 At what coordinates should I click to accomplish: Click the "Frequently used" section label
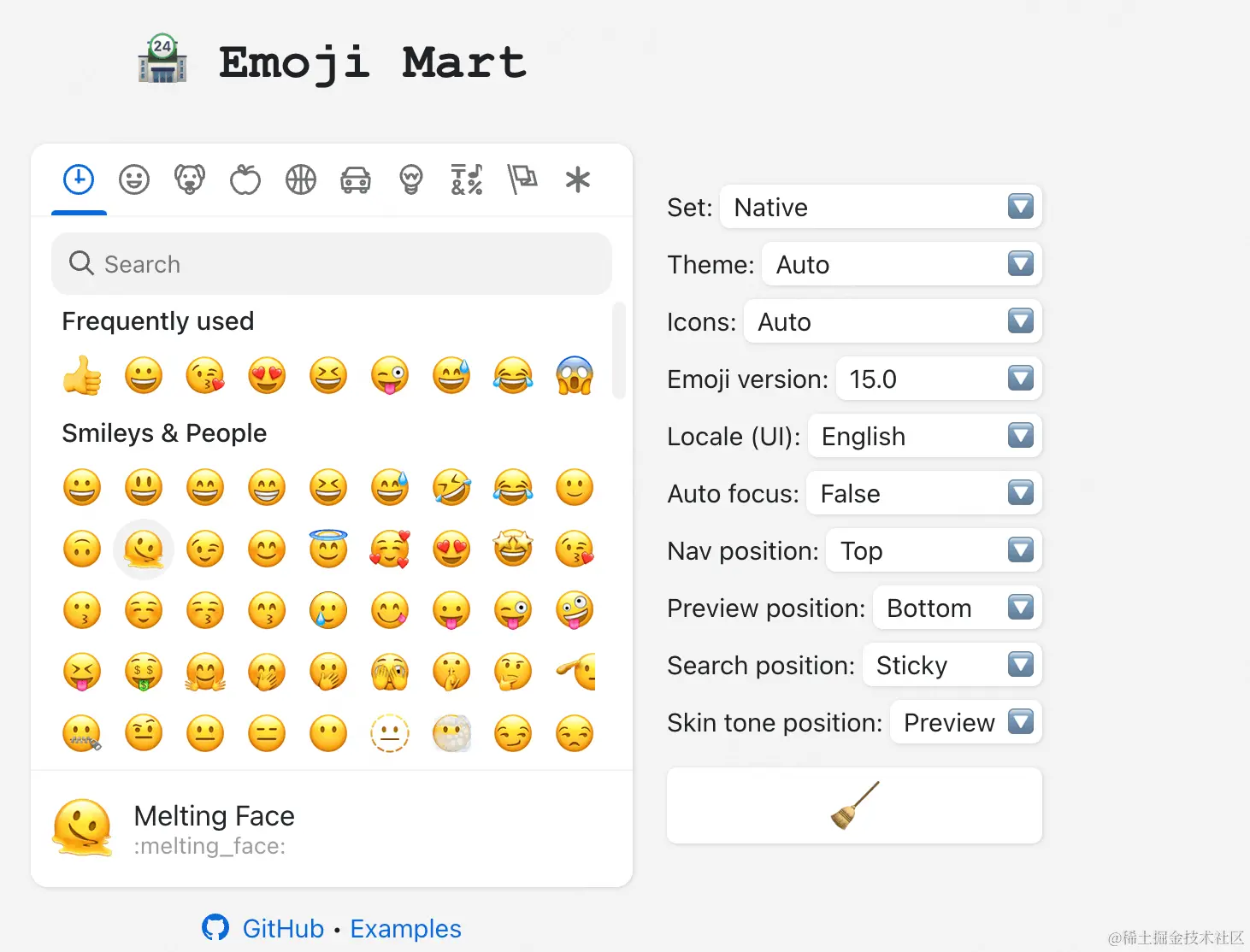pos(158,321)
